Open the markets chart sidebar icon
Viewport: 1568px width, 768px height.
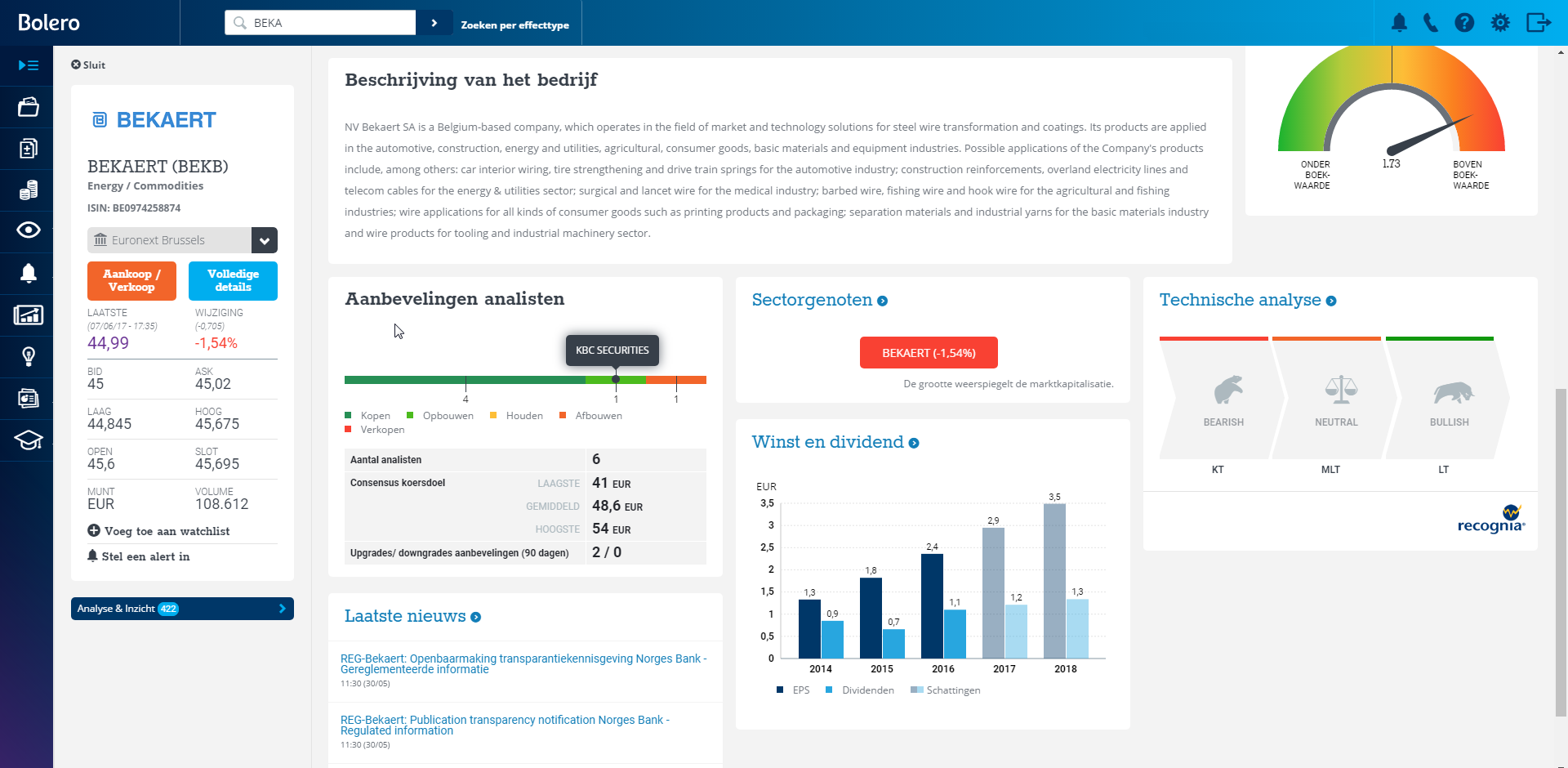coord(28,315)
